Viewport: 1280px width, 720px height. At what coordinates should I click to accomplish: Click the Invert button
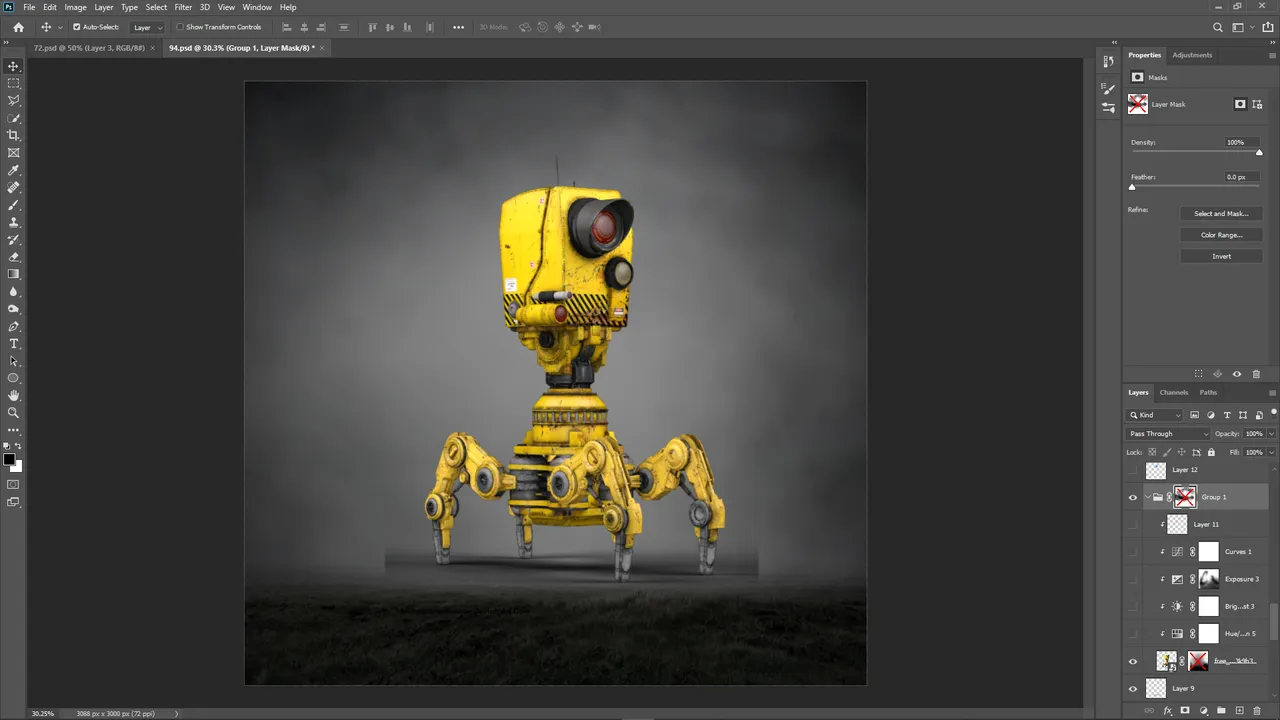(1221, 256)
